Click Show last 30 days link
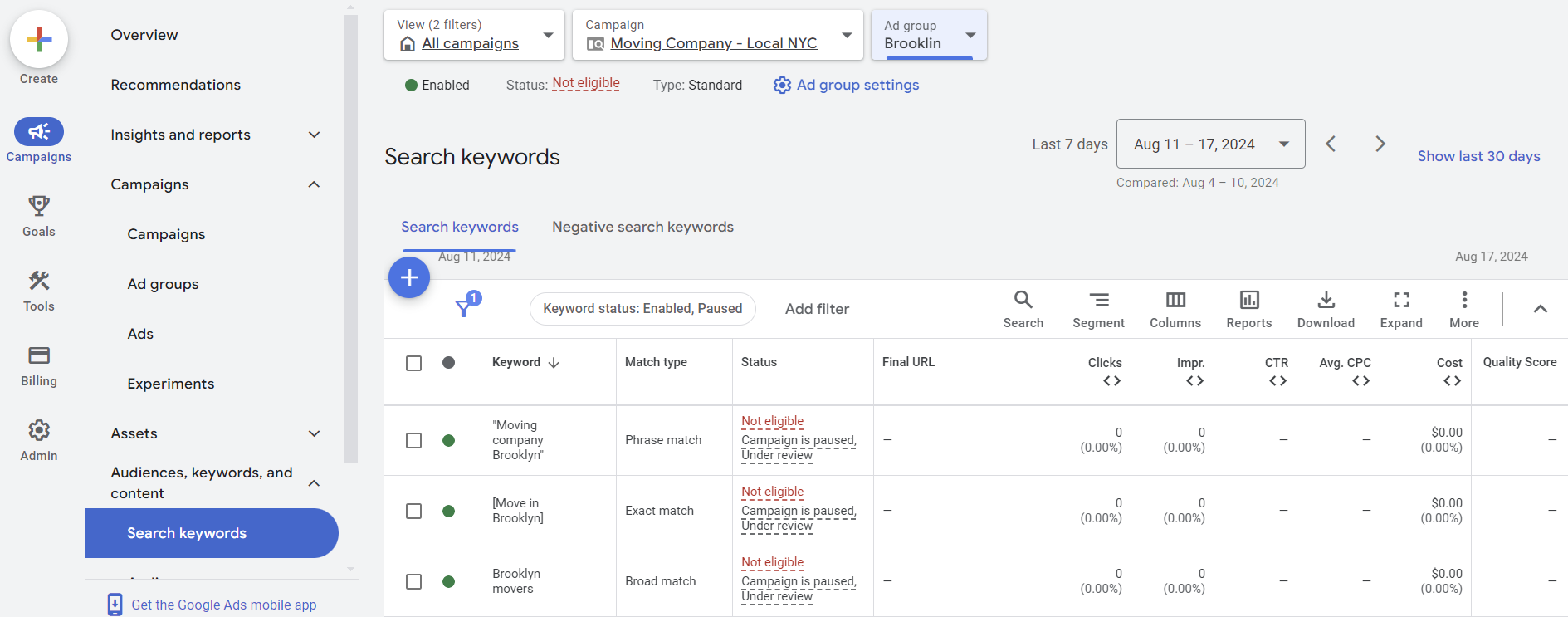This screenshot has height=617, width=1568. click(1478, 156)
